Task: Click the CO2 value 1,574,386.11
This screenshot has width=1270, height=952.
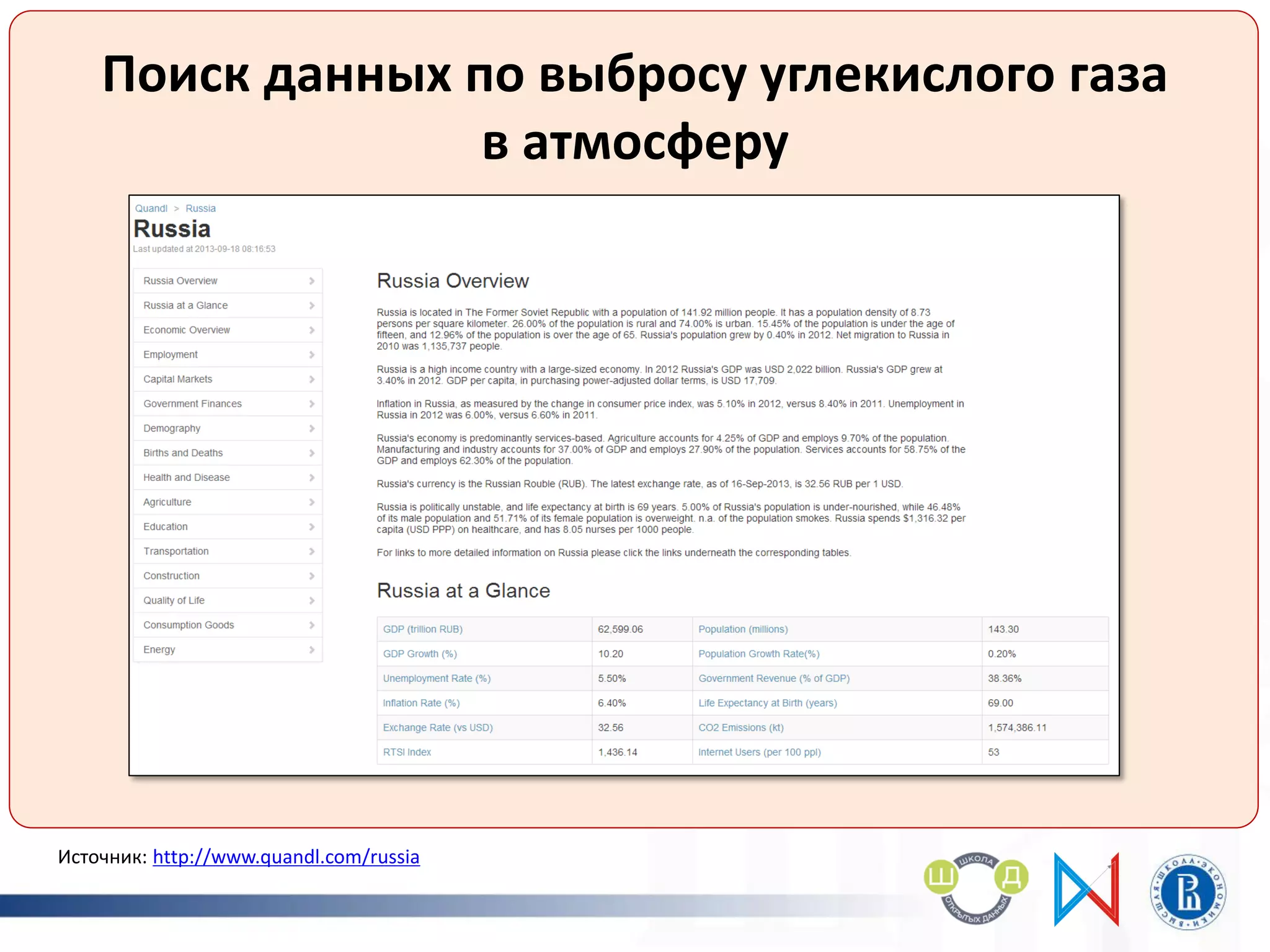Action: [x=1017, y=728]
